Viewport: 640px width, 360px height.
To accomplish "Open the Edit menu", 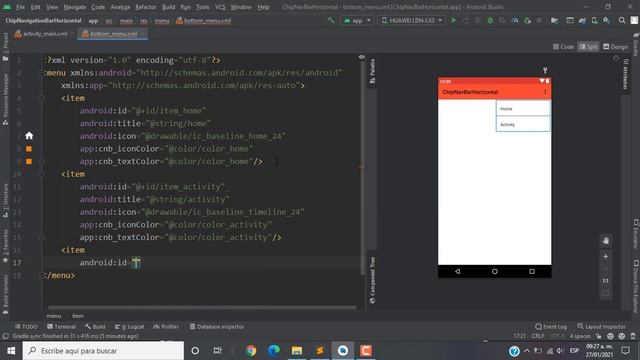I will pyautogui.click(x=36, y=7).
